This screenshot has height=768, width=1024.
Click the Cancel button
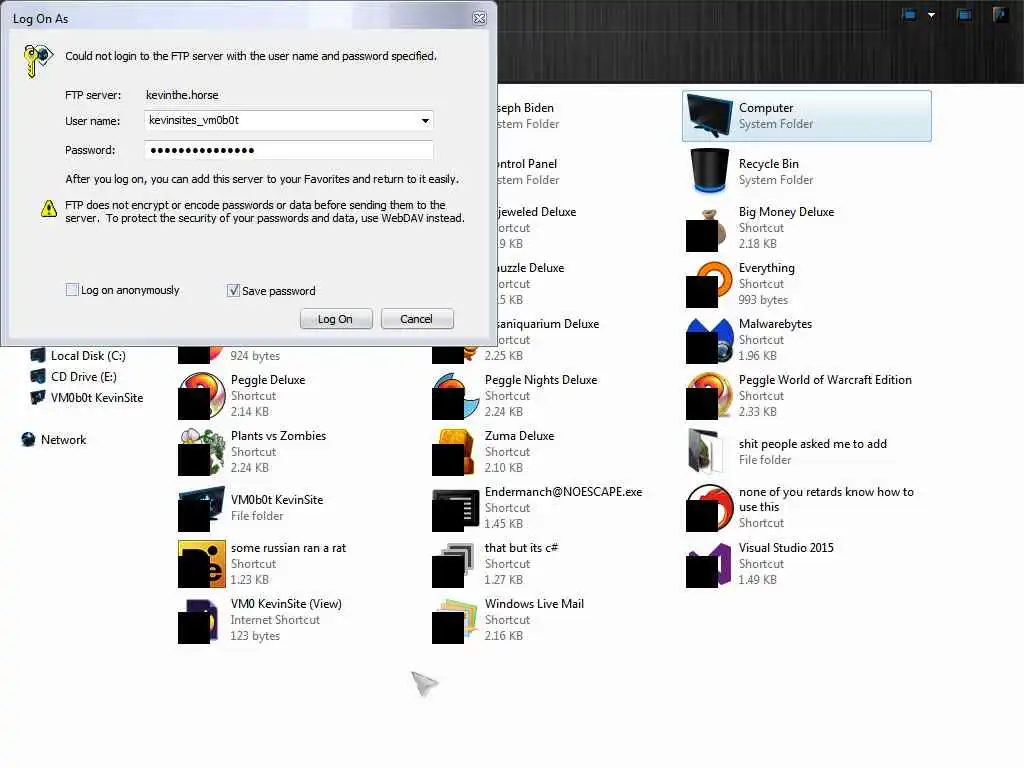(x=417, y=319)
